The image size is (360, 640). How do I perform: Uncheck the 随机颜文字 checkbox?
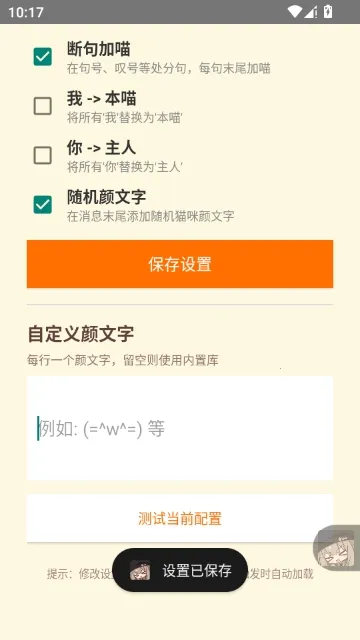(42, 204)
